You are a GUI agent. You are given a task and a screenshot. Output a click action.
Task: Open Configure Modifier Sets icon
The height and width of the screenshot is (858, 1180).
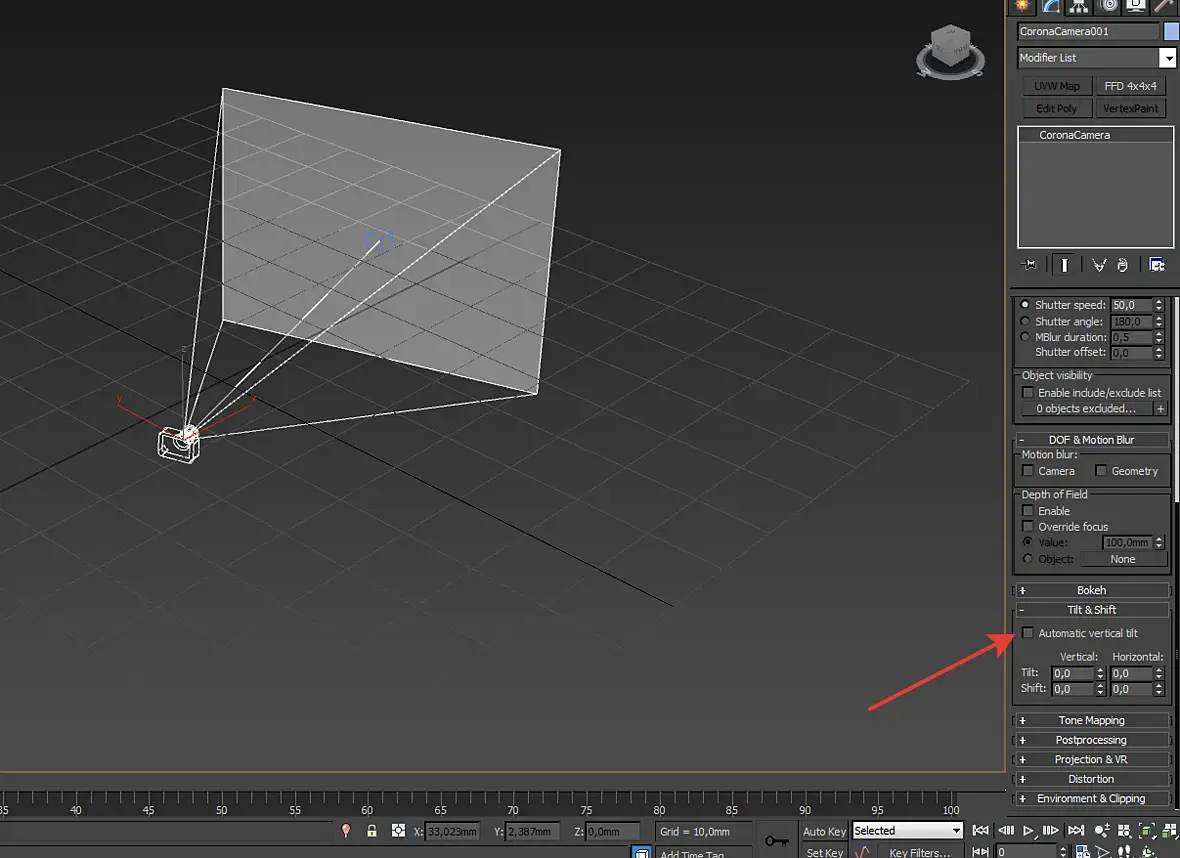(x=1157, y=265)
